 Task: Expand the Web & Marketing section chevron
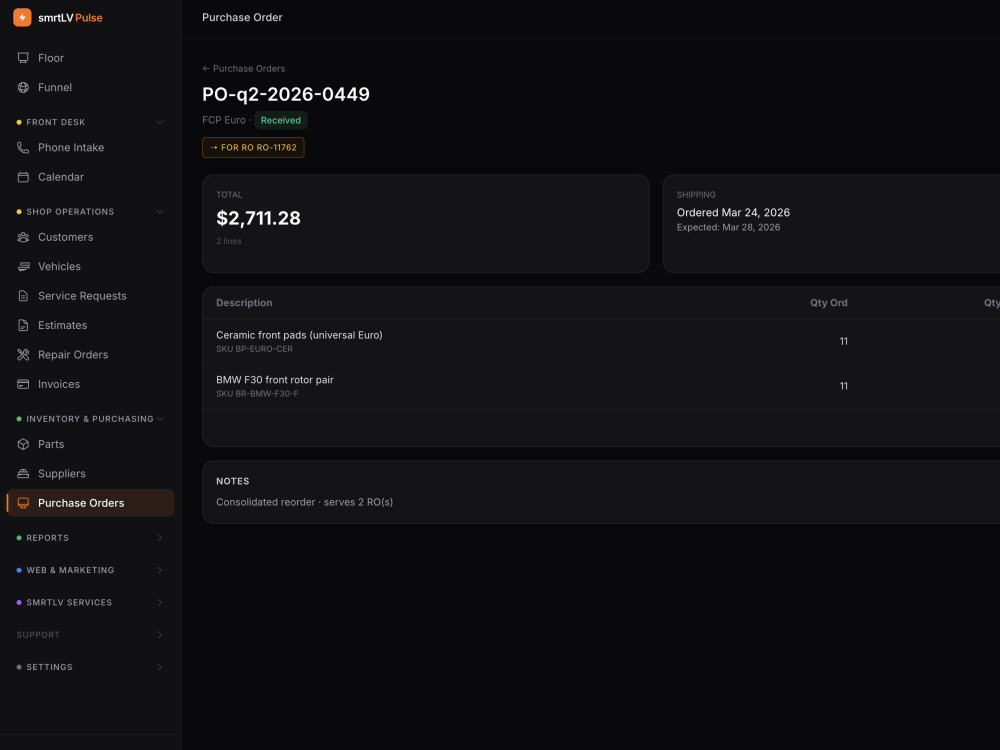pos(159,570)
